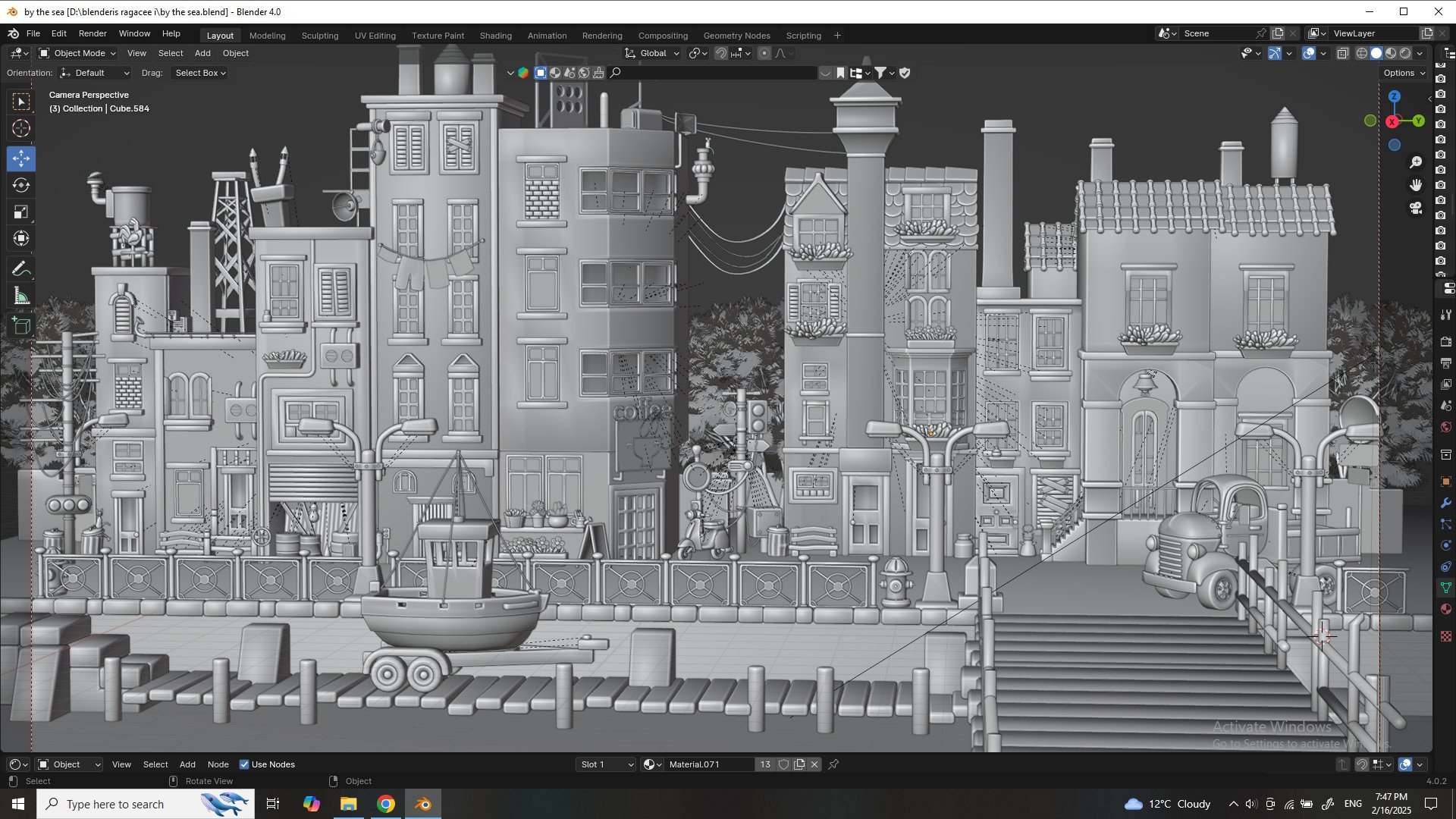The image size is (1456, 819).
Task: Select the Annotate pencil tool
Action: point(21,268)
